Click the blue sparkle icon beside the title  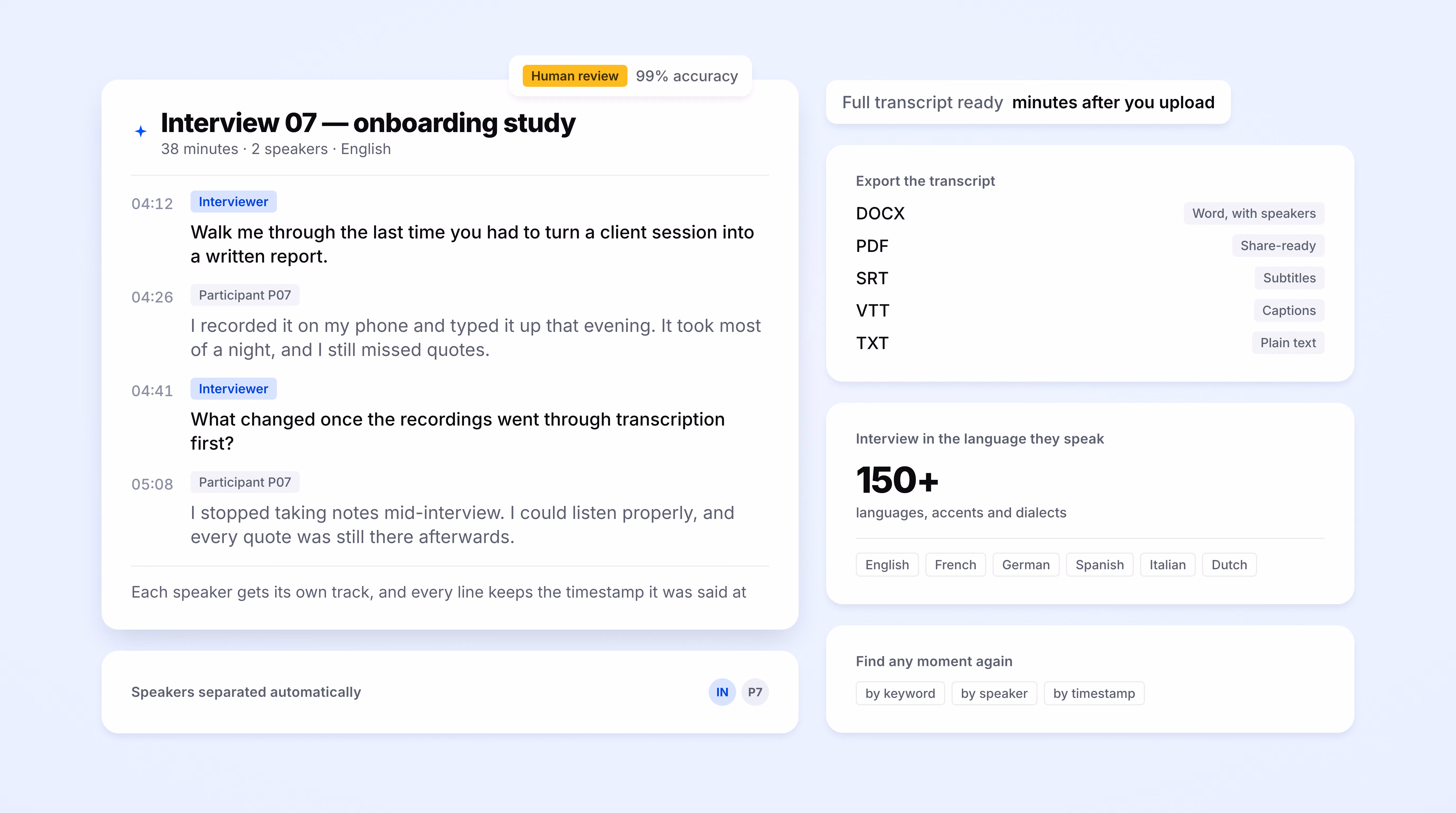141,131
